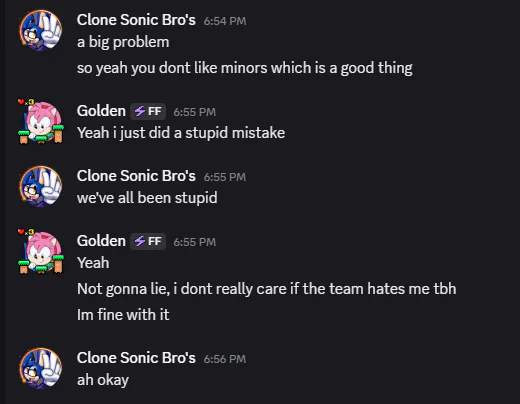Open Clone Sonic Bro's avatar beside "ah okay"
Image resolution: width=520 pixels, height=404 pixels.
click(x=41, y=368)
